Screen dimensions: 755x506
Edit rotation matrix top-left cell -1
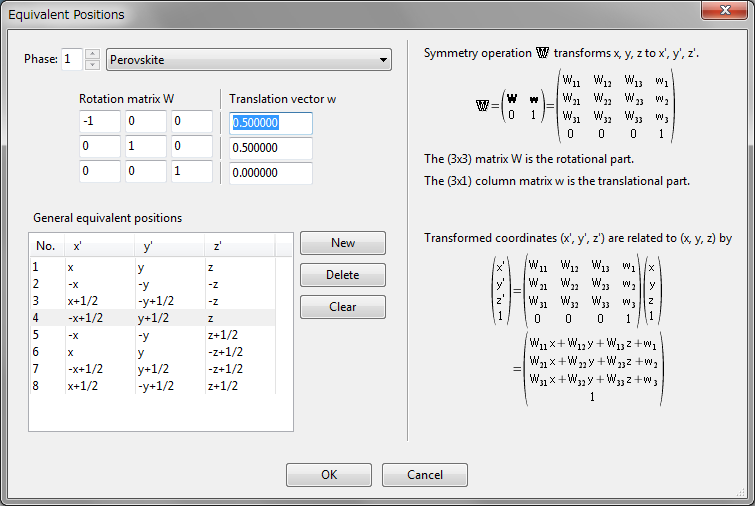click(99, 122)
